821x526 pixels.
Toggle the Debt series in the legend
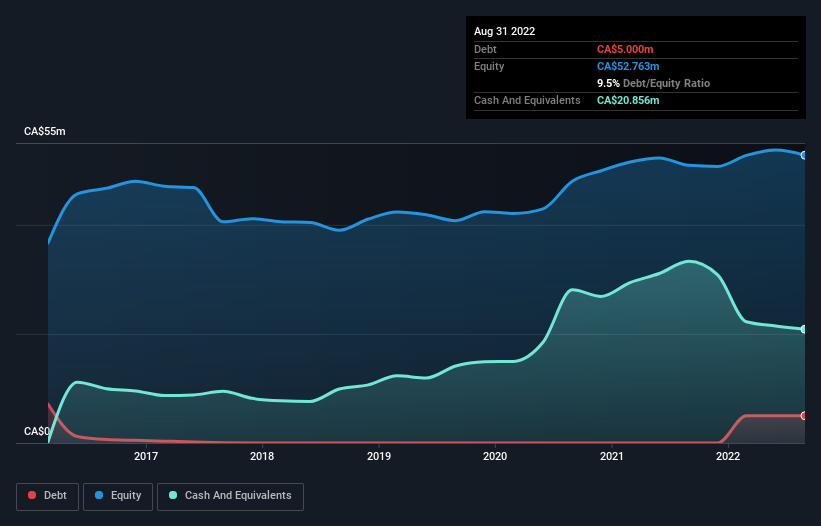[48, 496]
